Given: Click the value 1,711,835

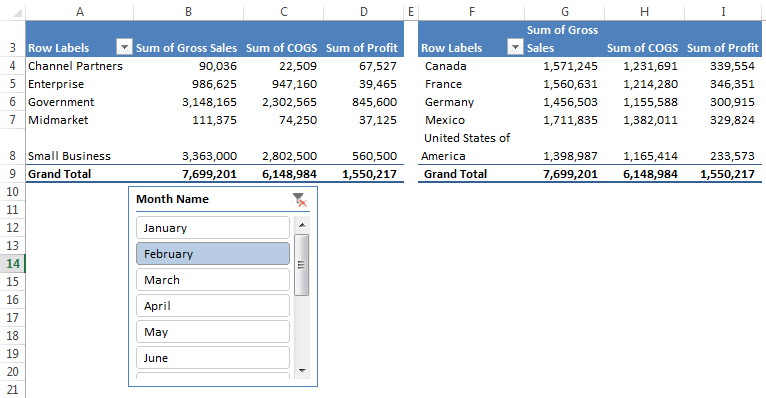Looking at the screenshot, I should click(x=571, y=120).
